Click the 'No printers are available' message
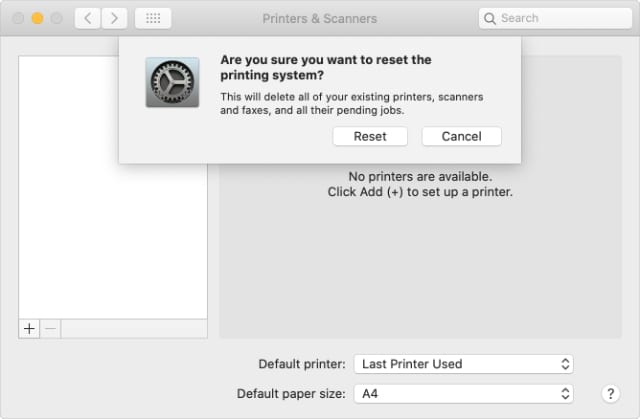 420,177
